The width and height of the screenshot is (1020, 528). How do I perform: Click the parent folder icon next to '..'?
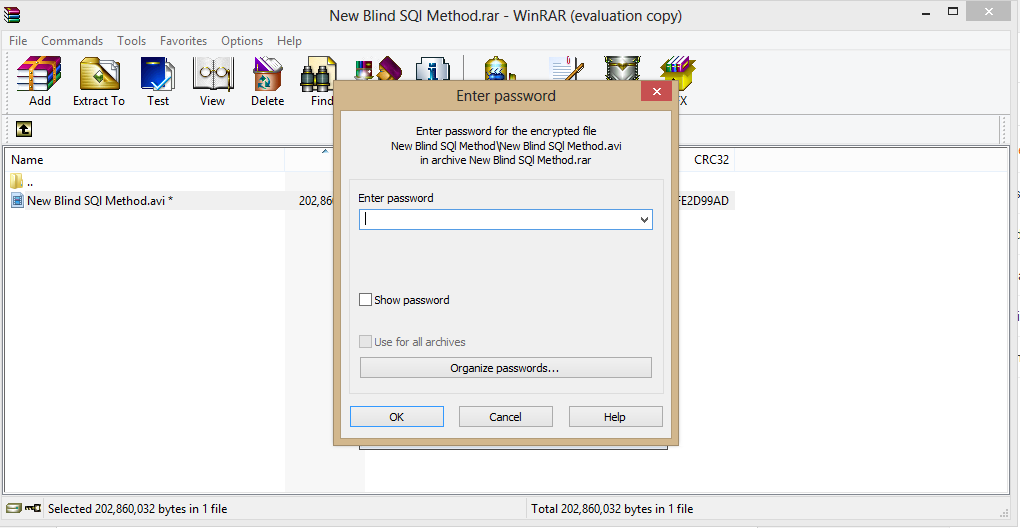click(17, 180)
